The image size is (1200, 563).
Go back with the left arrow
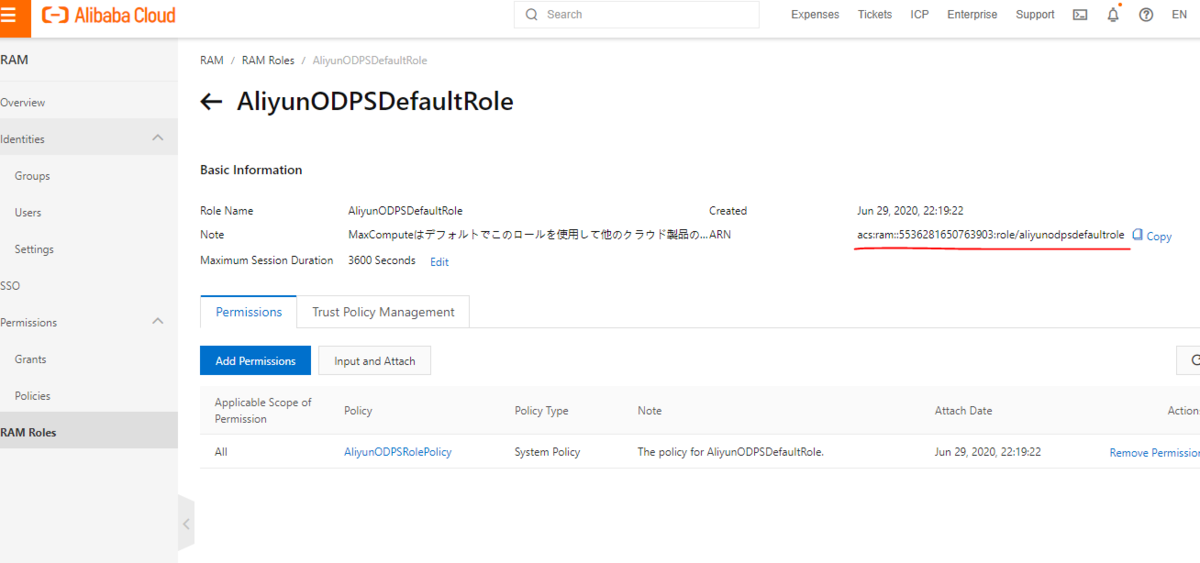point(211,102)
